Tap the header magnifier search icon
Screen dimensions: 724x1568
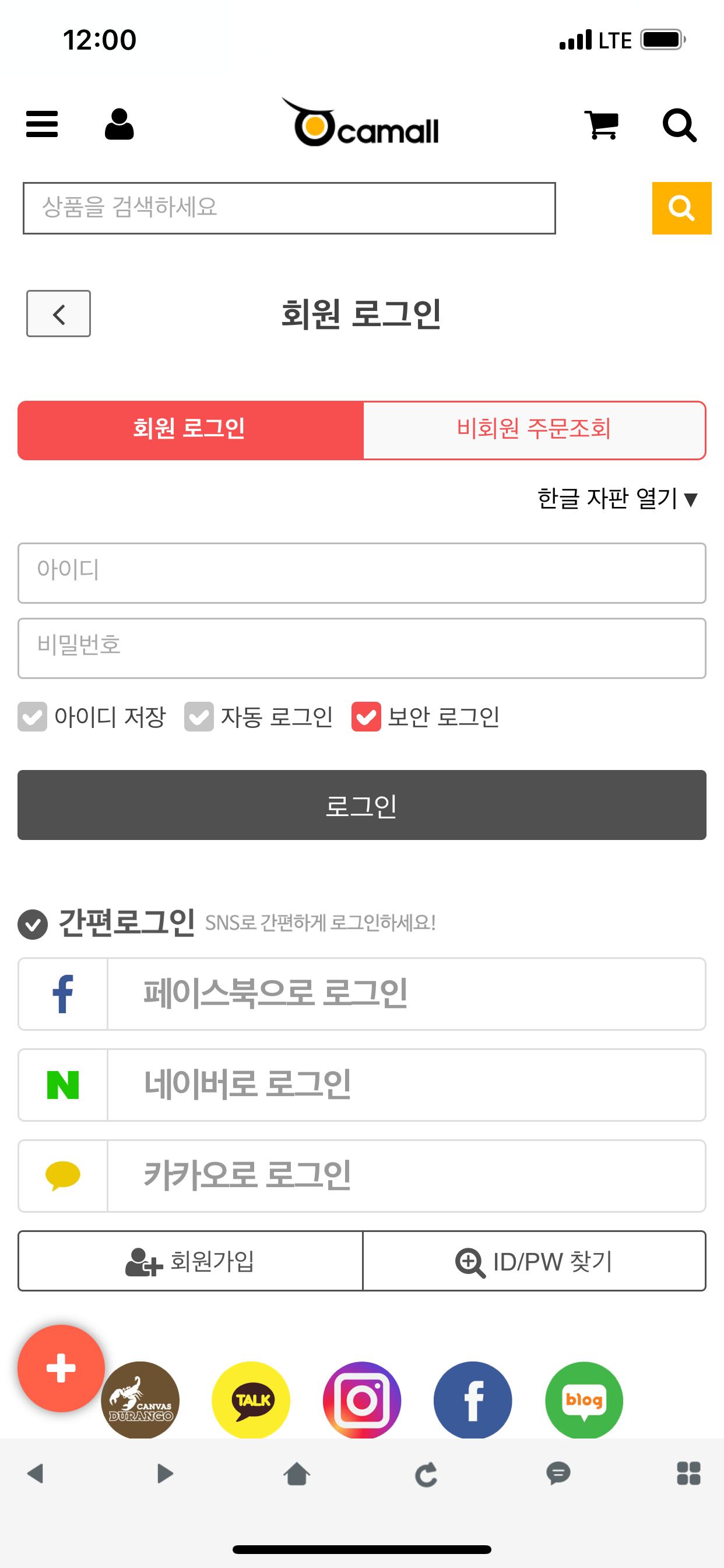coord(679,125)
